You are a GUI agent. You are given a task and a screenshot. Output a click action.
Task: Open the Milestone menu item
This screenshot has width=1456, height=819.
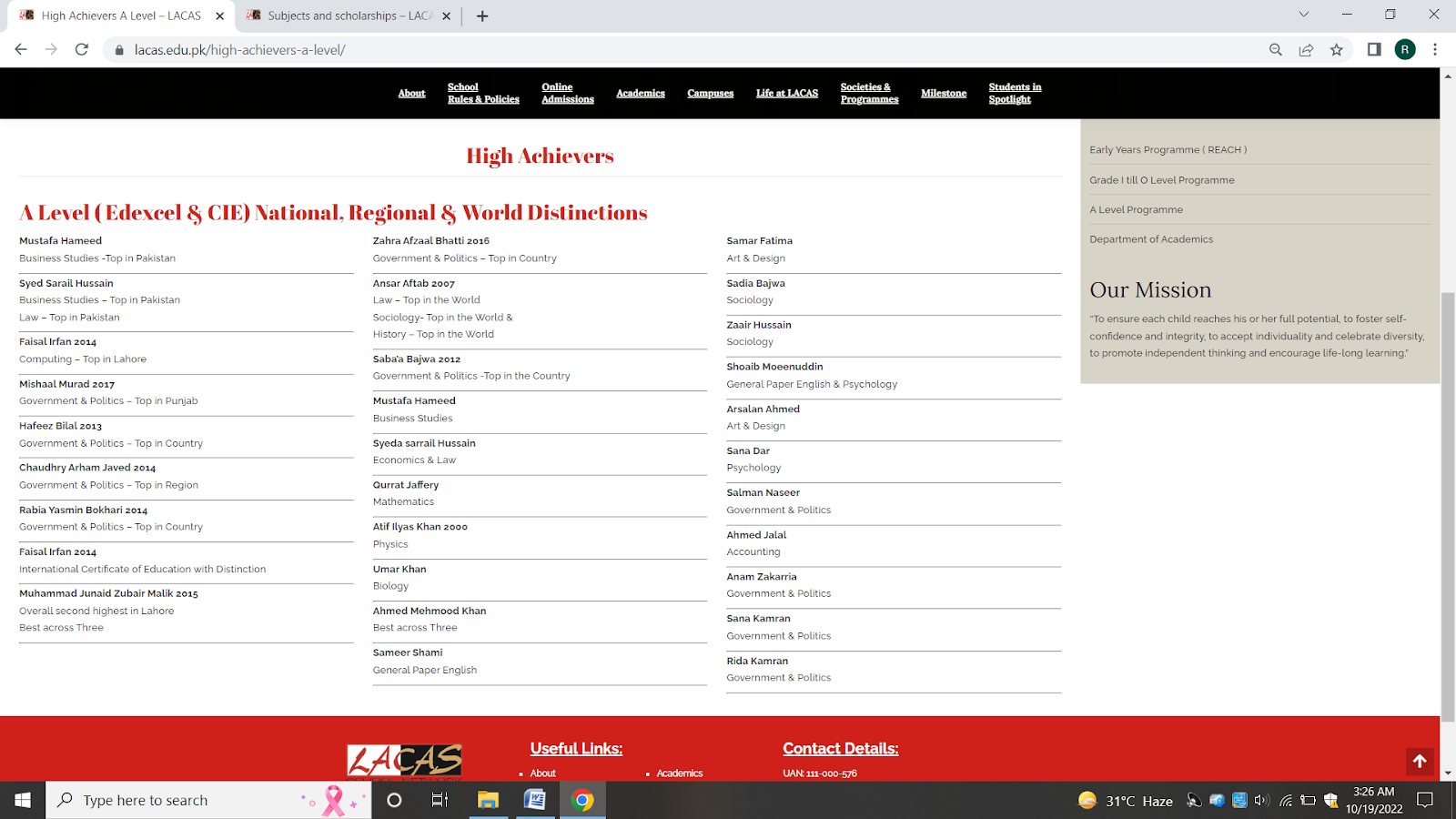[944, 93]
